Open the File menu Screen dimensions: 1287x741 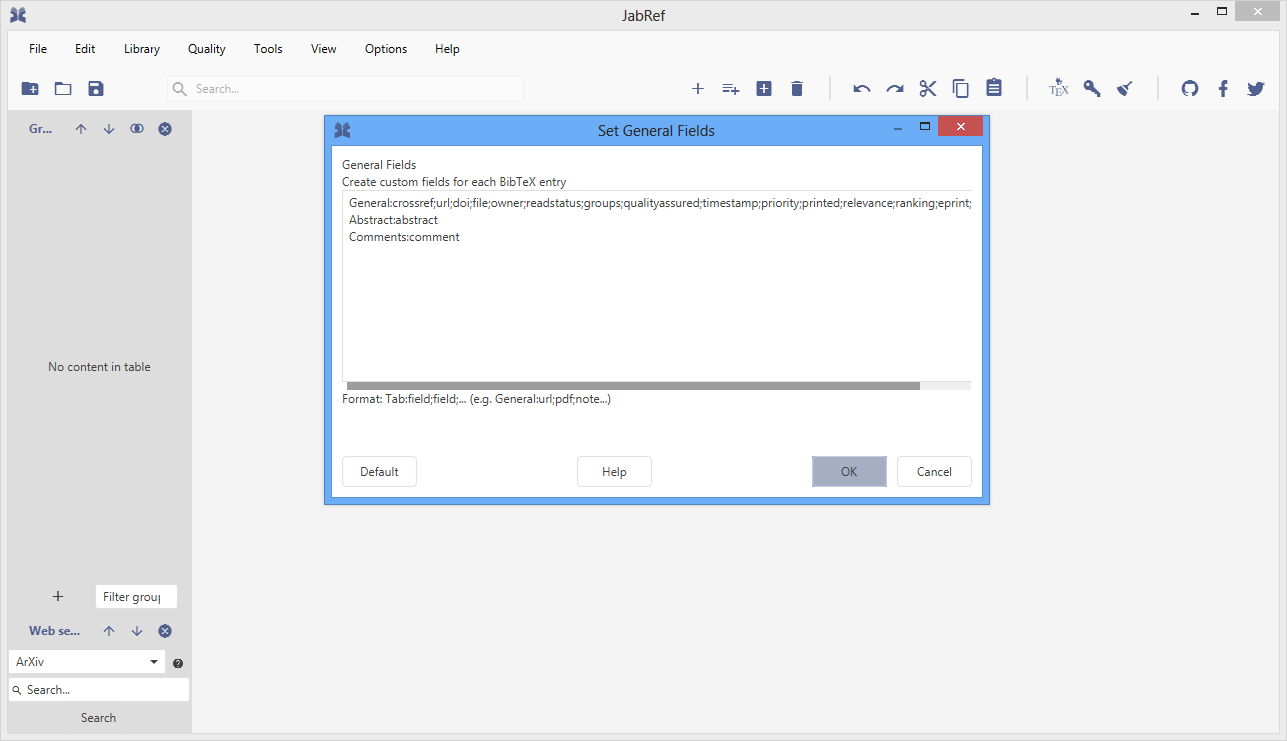coord(38,49)
